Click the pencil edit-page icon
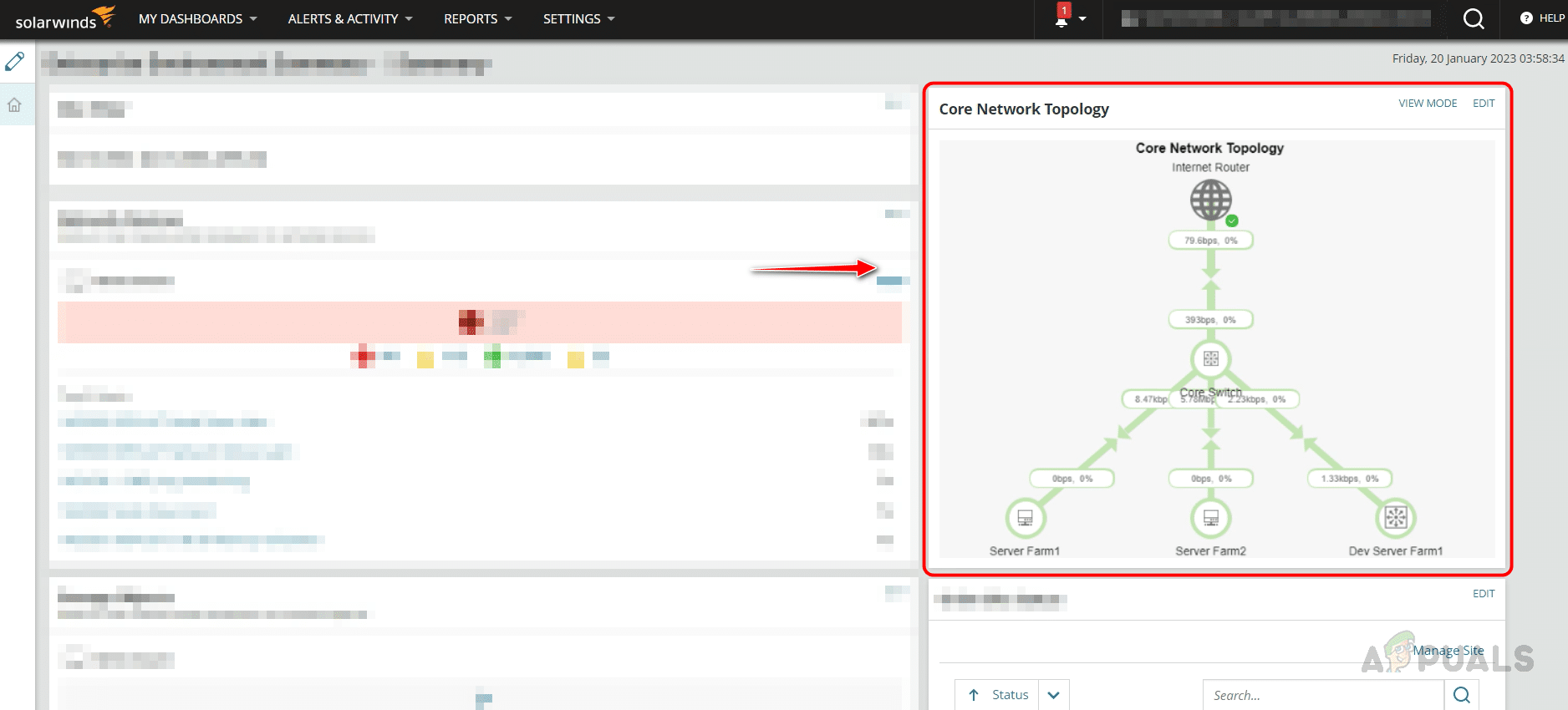The height and width of the screenshot is (710, 1568). 15,61
